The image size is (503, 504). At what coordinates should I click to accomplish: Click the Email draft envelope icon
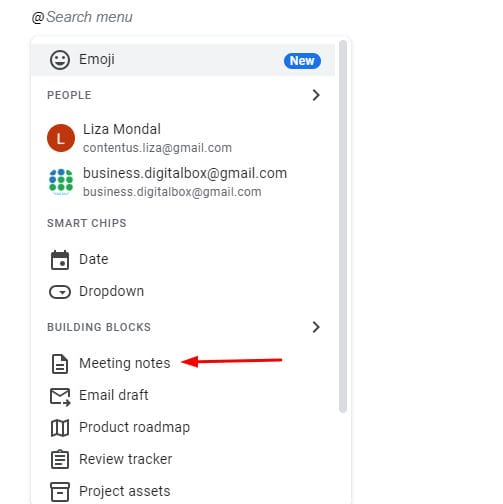pos(60,397)
